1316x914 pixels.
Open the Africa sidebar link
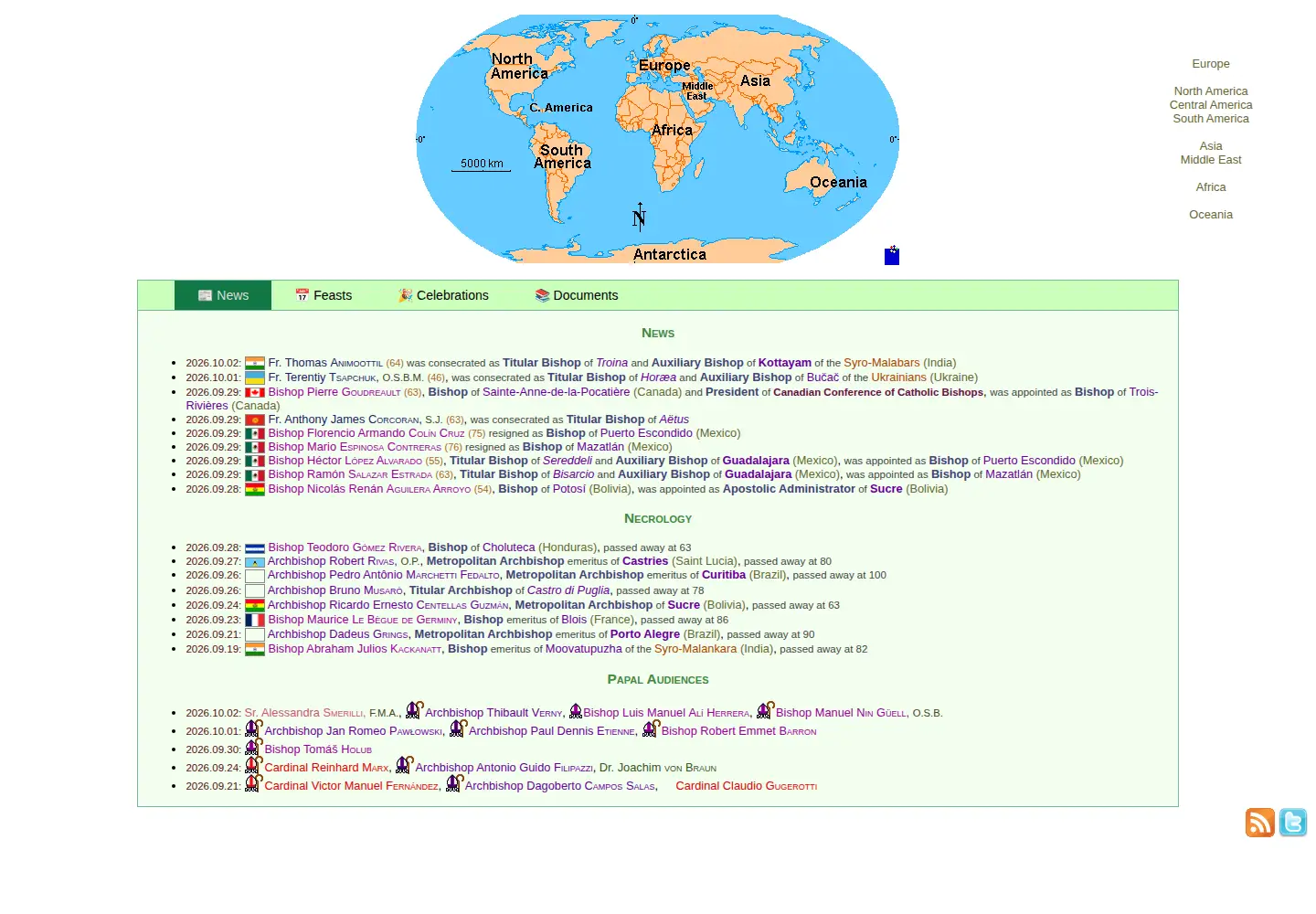(x=1211, y=187)
